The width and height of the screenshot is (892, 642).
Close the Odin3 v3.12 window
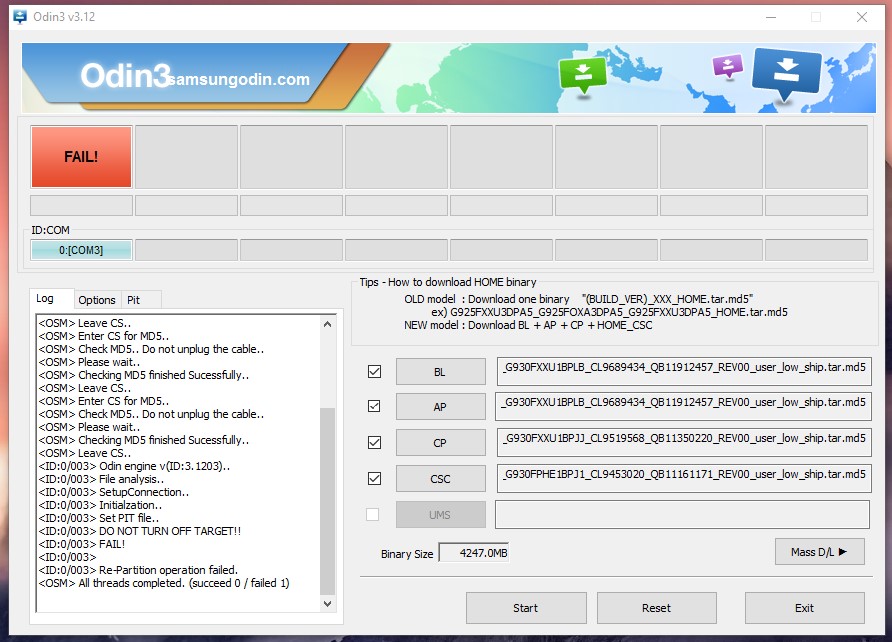862,17
